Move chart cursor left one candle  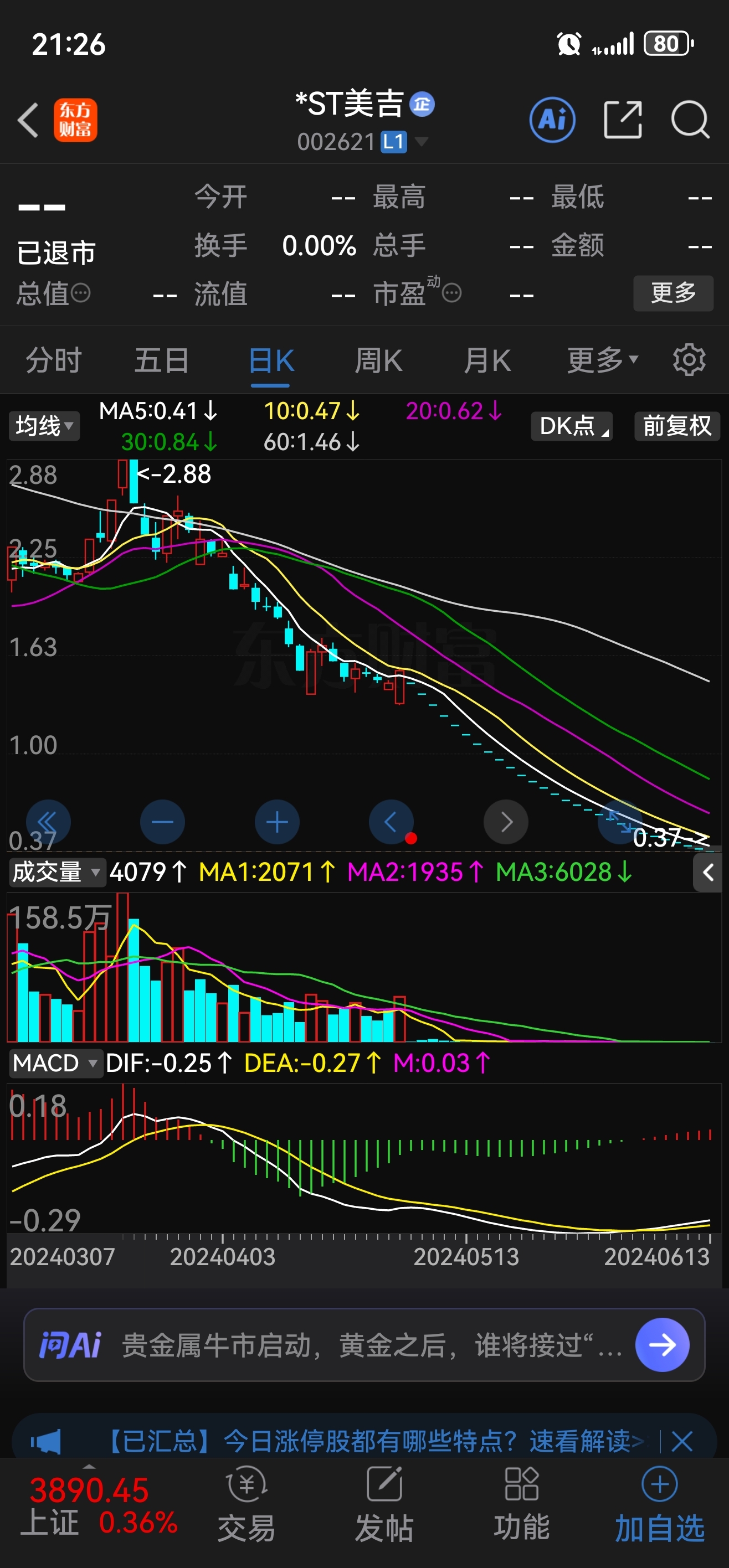(392, 822)
